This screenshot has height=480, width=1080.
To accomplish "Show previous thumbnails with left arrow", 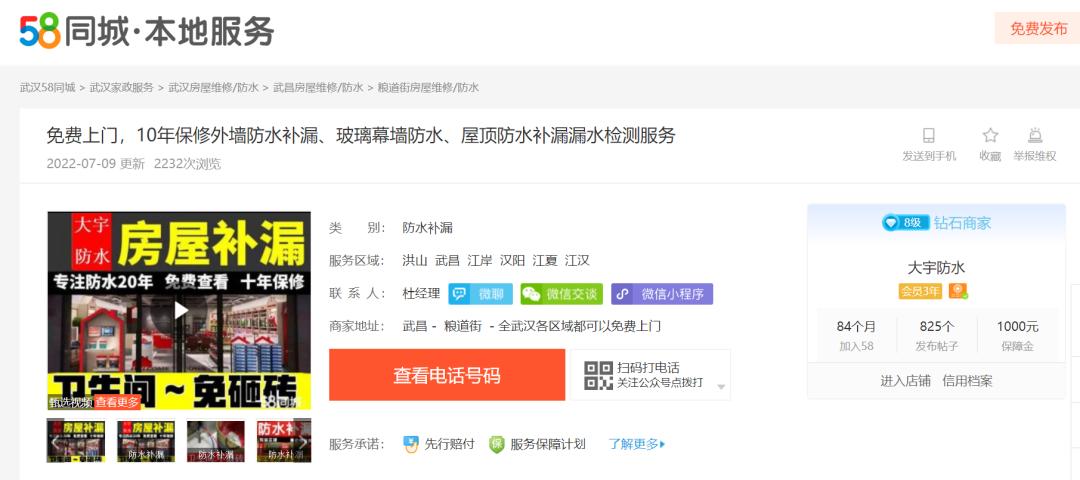I will 55,441.
